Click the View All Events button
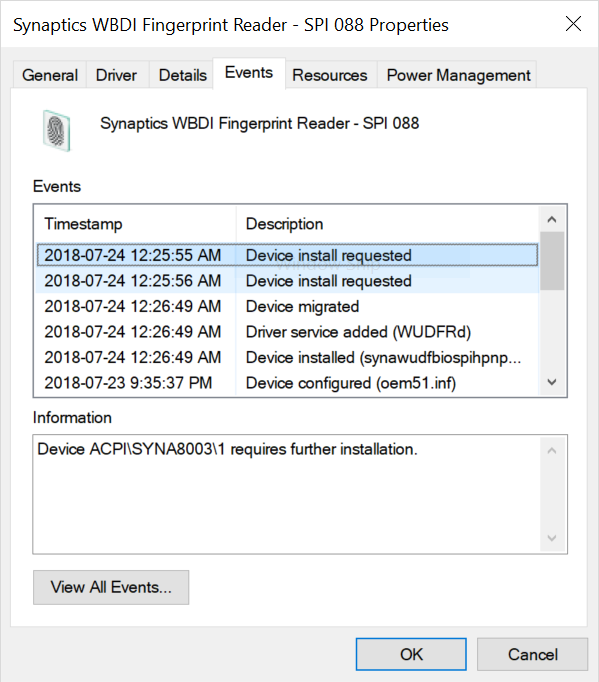Image resolution: width=599 pixels, height=682 pixels. (111, 587)
